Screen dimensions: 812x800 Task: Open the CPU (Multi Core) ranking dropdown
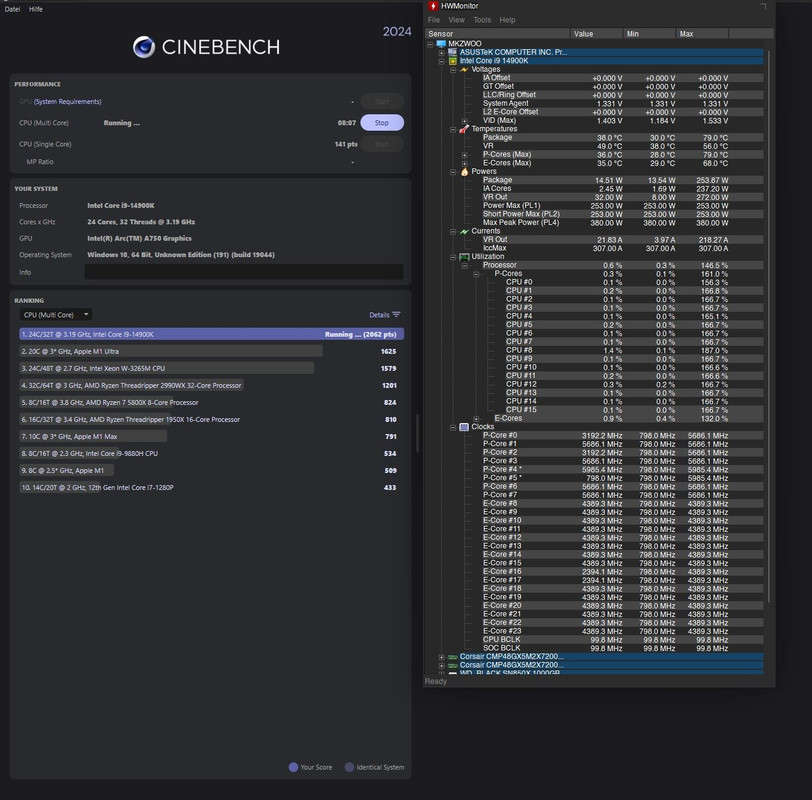click(x=56, y=315)
